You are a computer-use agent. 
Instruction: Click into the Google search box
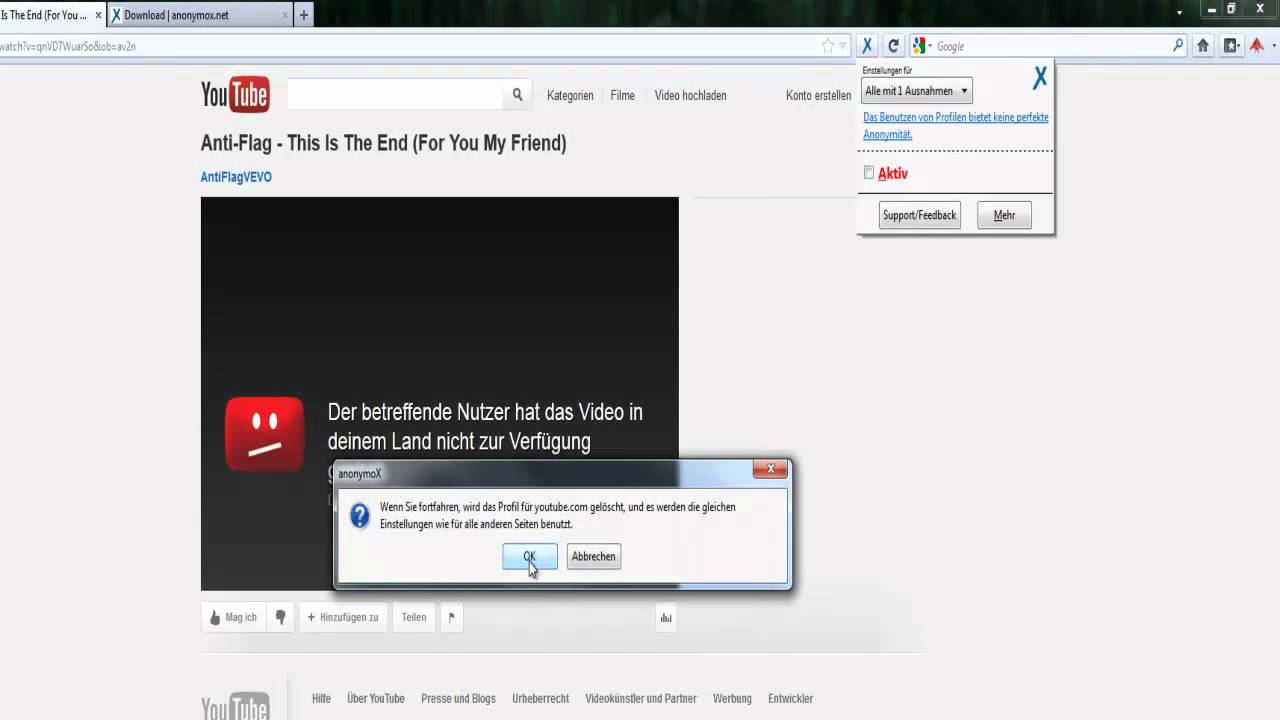pyautogui.click(x=1050, y=46)
